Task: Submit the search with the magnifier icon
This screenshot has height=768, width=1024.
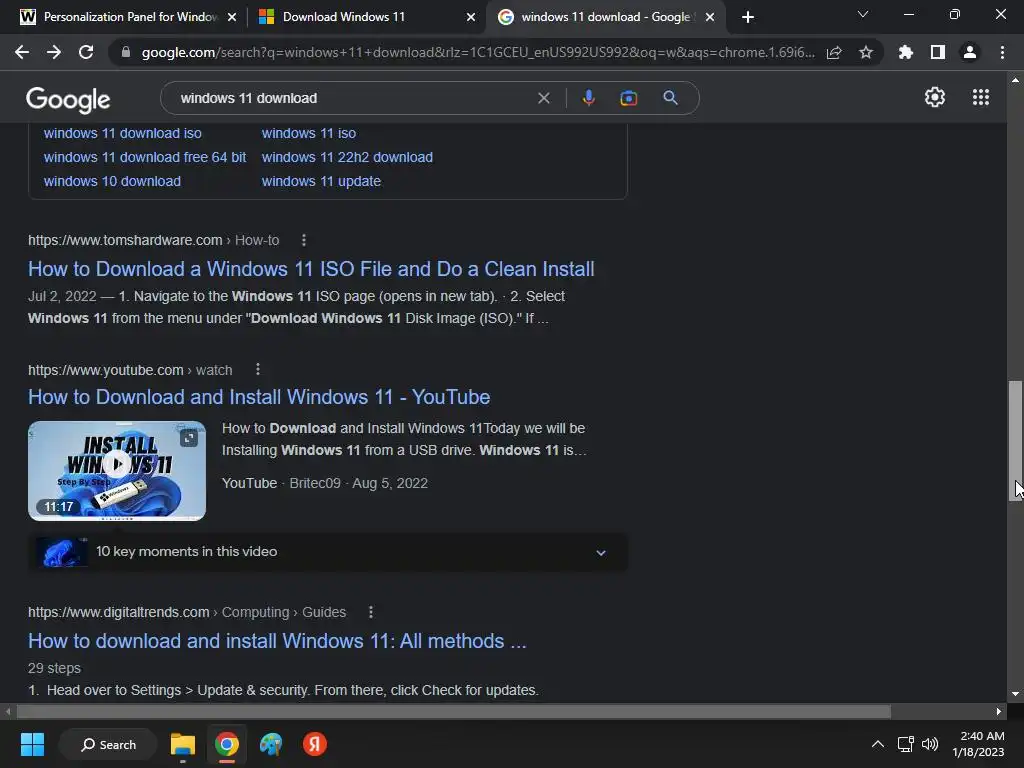Action: click(670, 98)
